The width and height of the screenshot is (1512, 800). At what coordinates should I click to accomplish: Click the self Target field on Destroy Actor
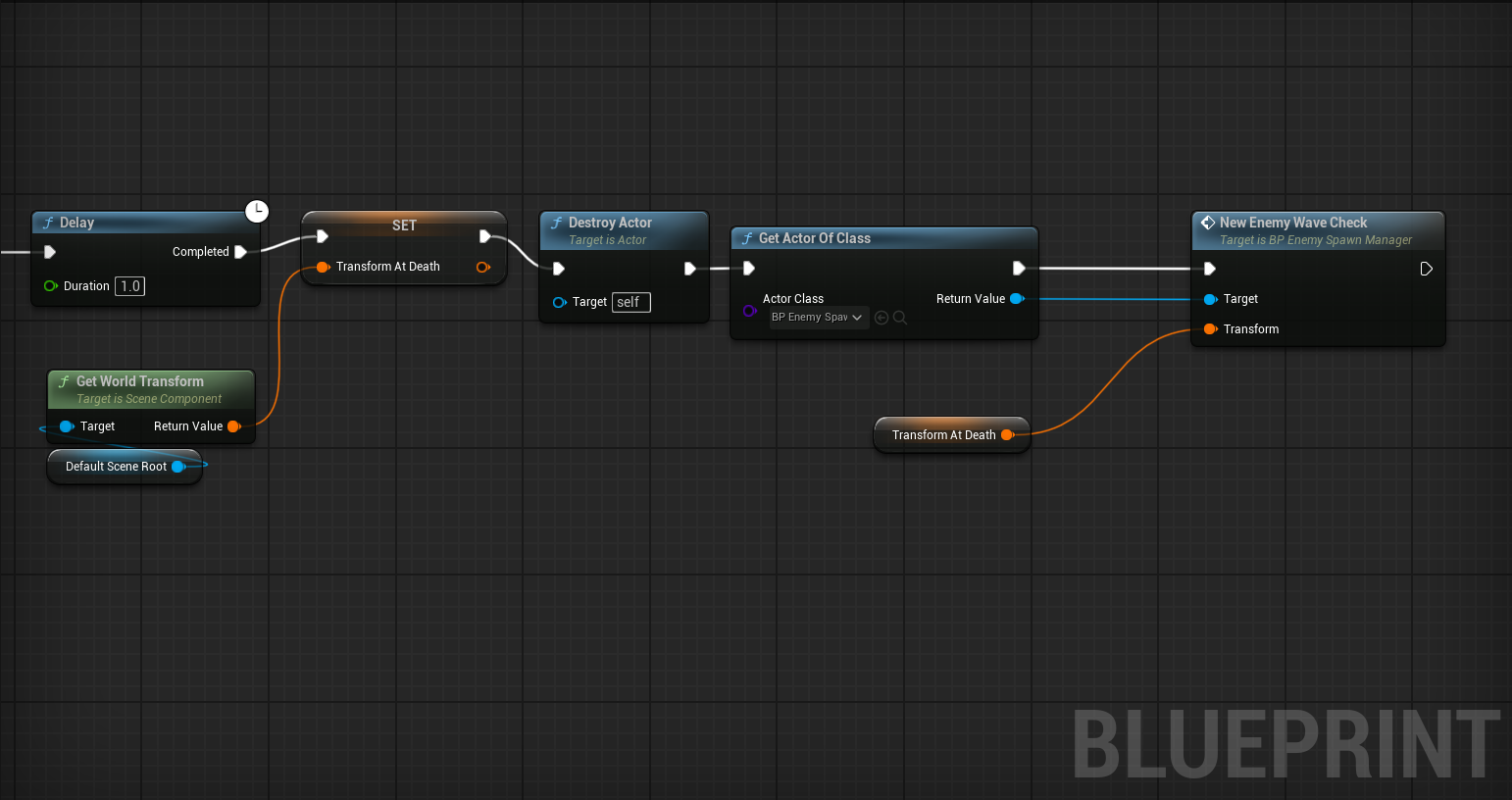point(630,302)
